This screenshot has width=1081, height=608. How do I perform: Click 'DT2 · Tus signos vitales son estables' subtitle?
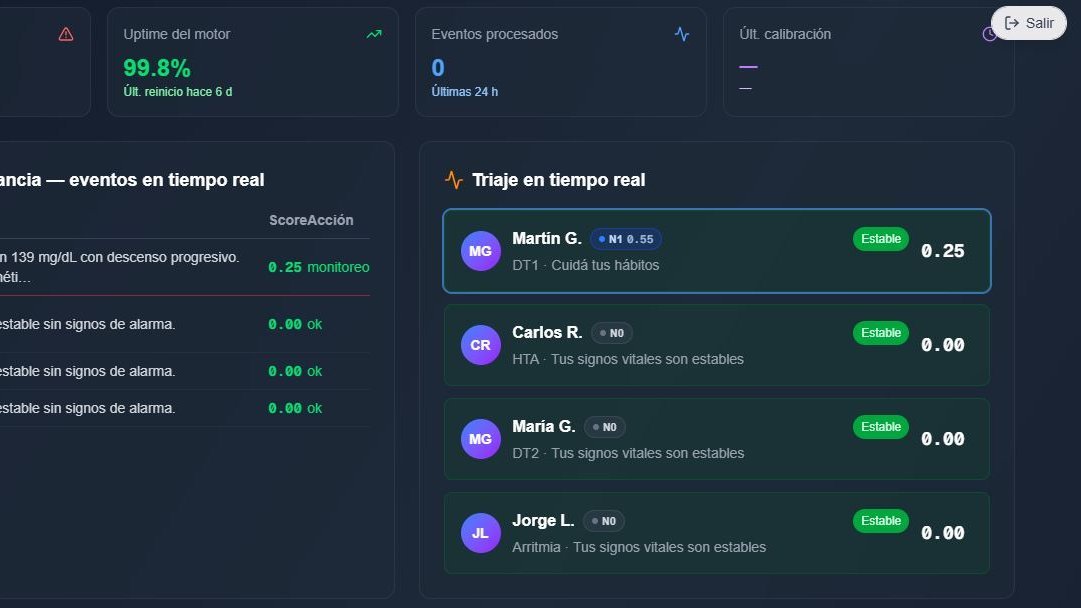(x=628, y=453)
